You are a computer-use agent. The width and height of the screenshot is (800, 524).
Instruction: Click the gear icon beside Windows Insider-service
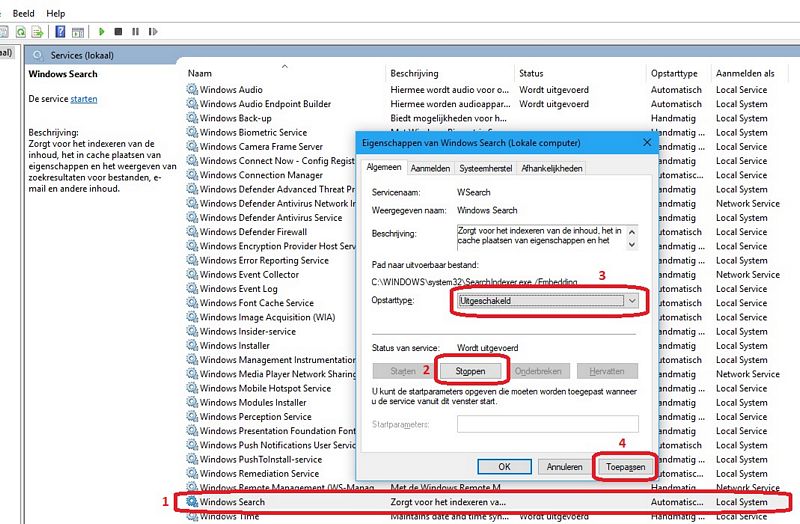[x=192, y=331]
